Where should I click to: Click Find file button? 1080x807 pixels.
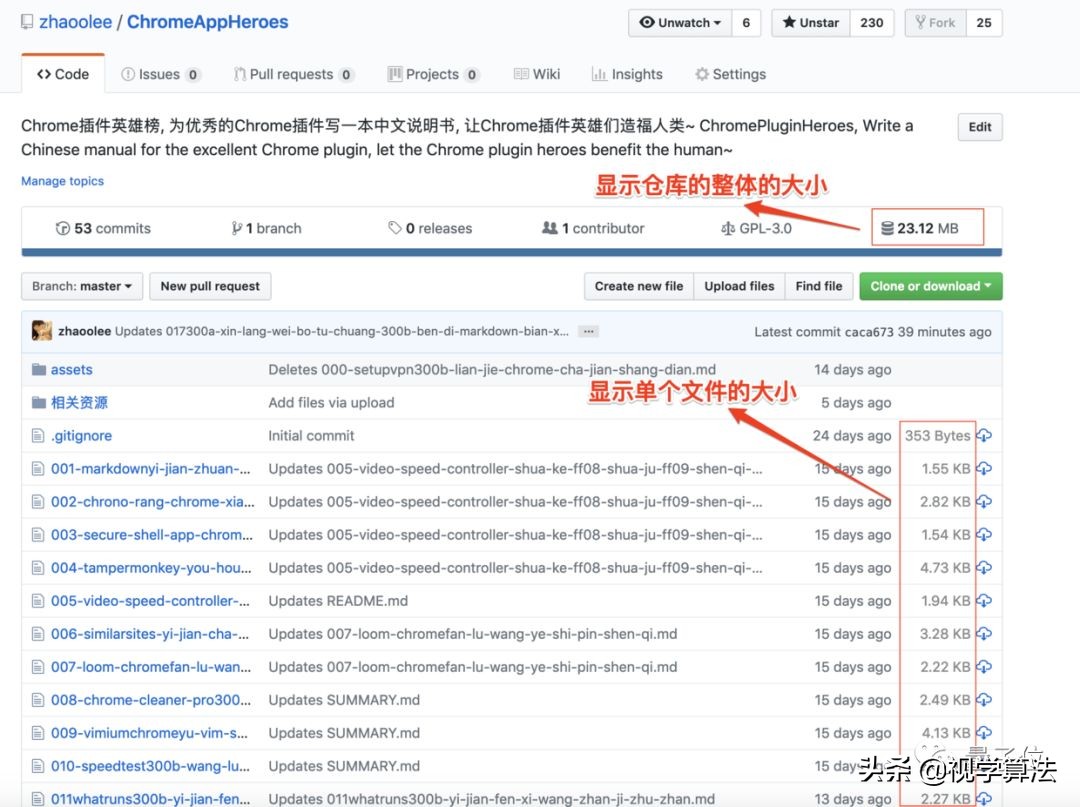click(819, 286)
